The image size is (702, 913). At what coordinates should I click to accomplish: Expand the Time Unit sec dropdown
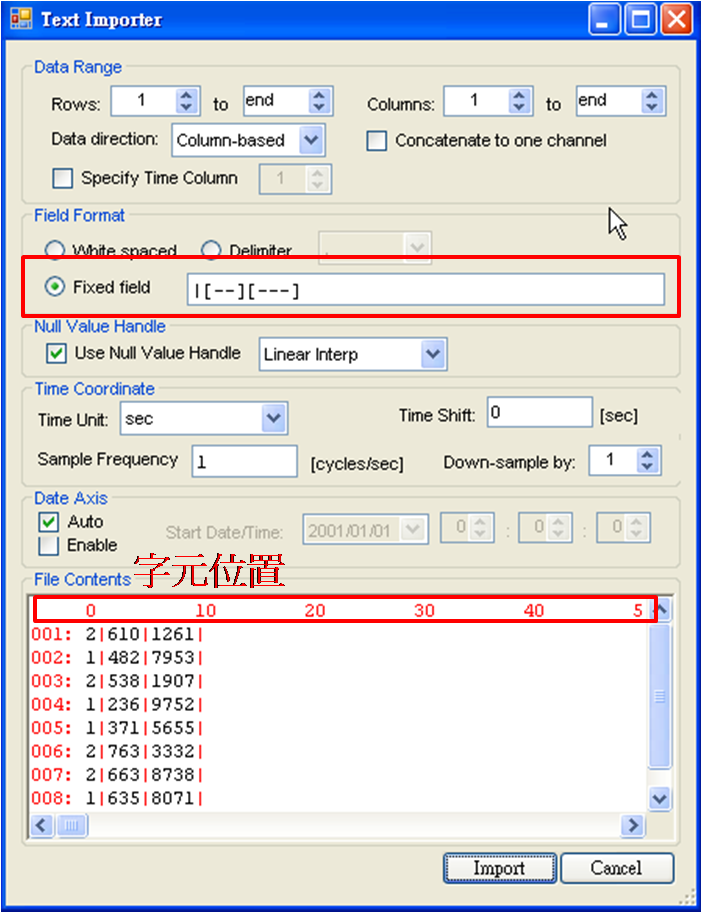[x=273, y=418]
